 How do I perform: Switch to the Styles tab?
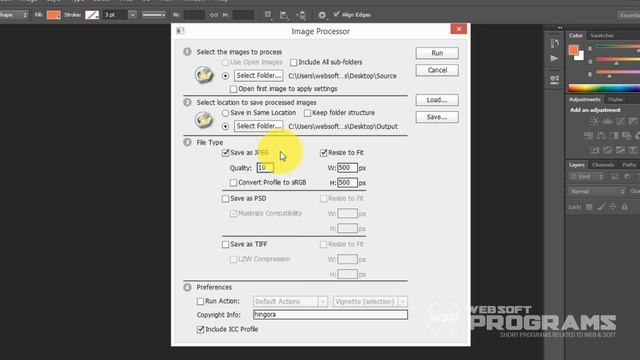point(615,100)
